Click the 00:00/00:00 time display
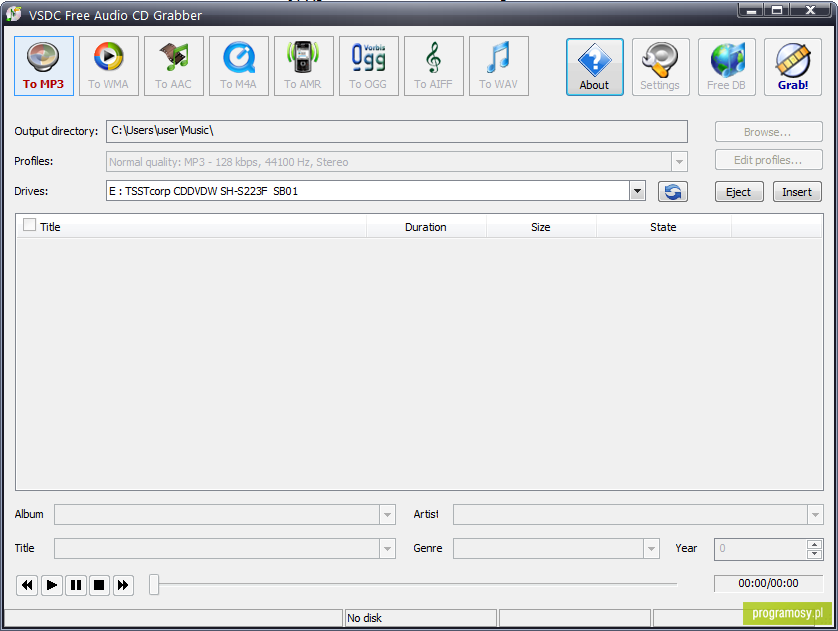Screen dimensions: 838x631 [x=769, y=583]
